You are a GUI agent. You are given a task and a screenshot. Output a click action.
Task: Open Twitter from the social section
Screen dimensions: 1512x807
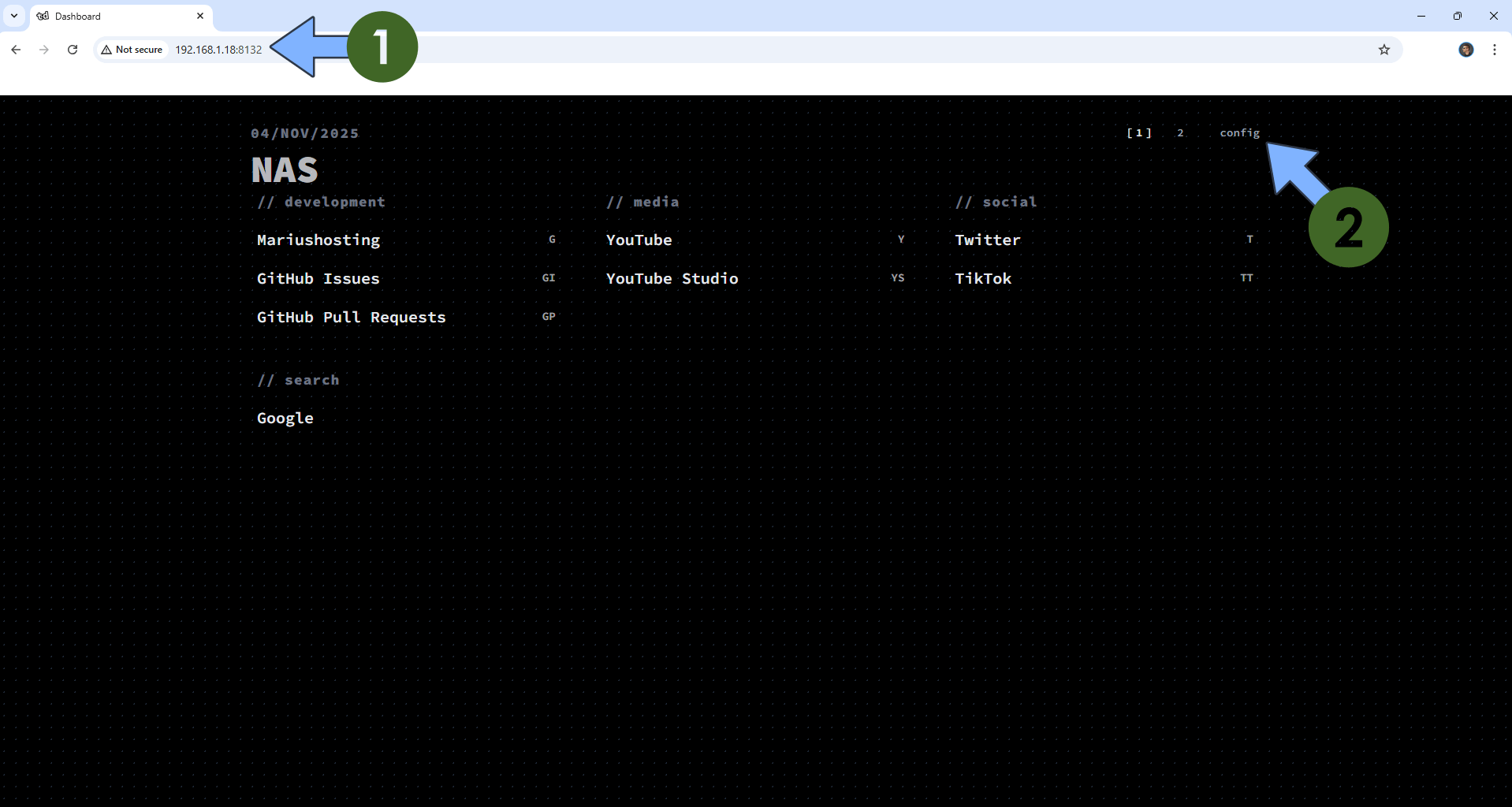coord(988,240)
